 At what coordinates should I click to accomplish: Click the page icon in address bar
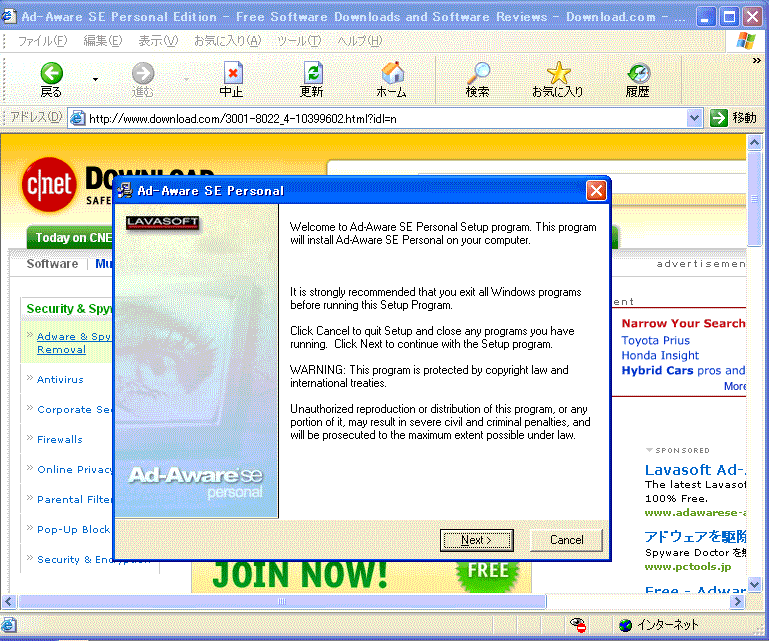tap(77, 118)
